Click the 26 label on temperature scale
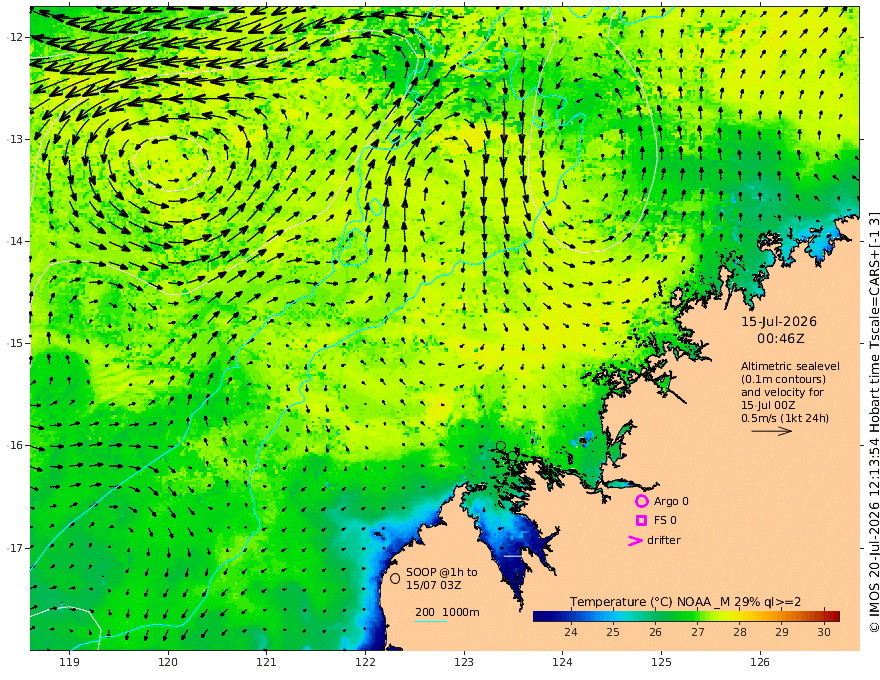 (x=655, y=632)
